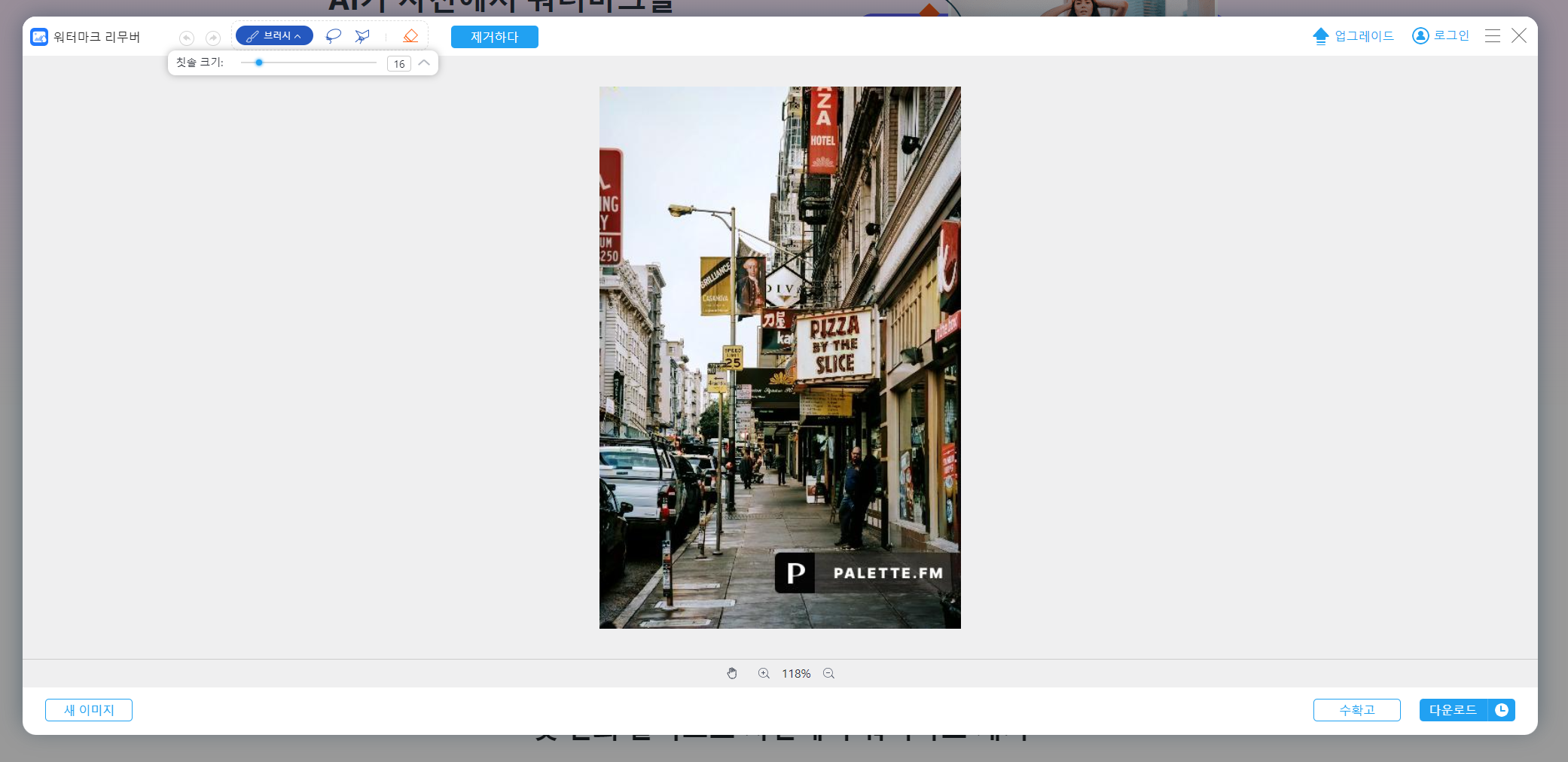Click the 수확고 crop button
Viewport: 1568px width, 762px height.
point(1357,710)
